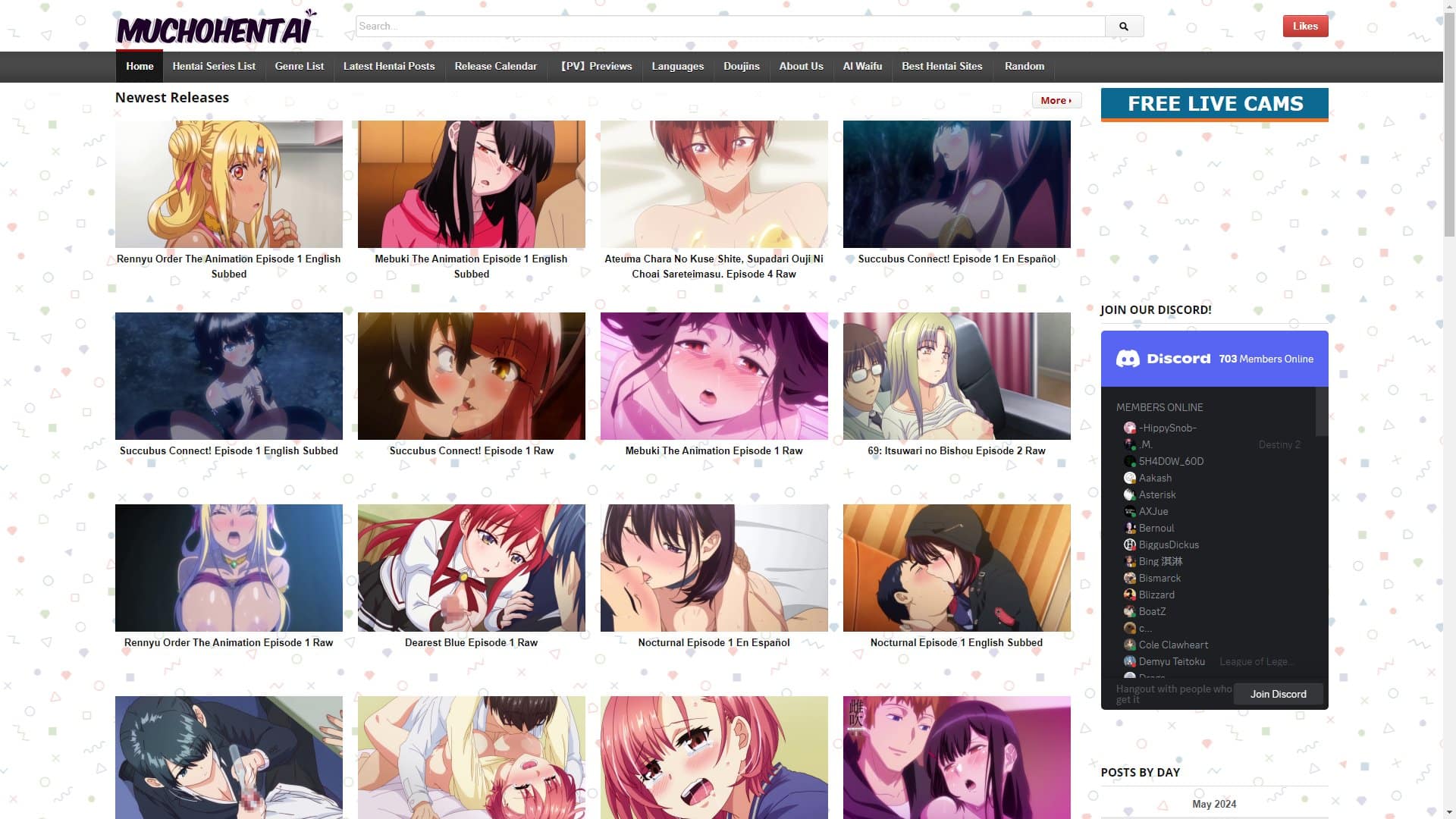Open Doujins section
1456x819 pixels.
pos(742,67)
